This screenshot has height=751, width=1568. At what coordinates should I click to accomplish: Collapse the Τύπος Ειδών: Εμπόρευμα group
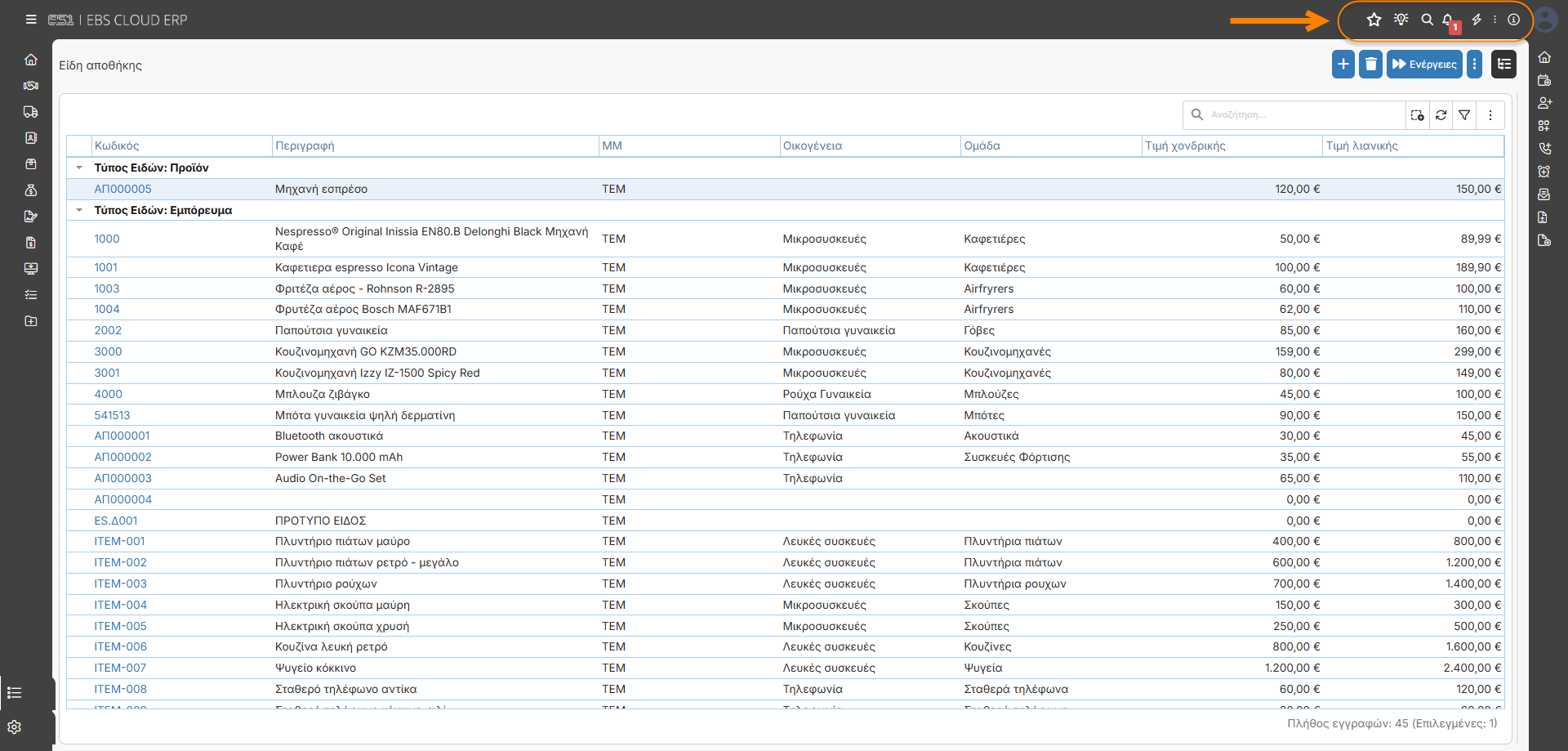coord(79,210)
